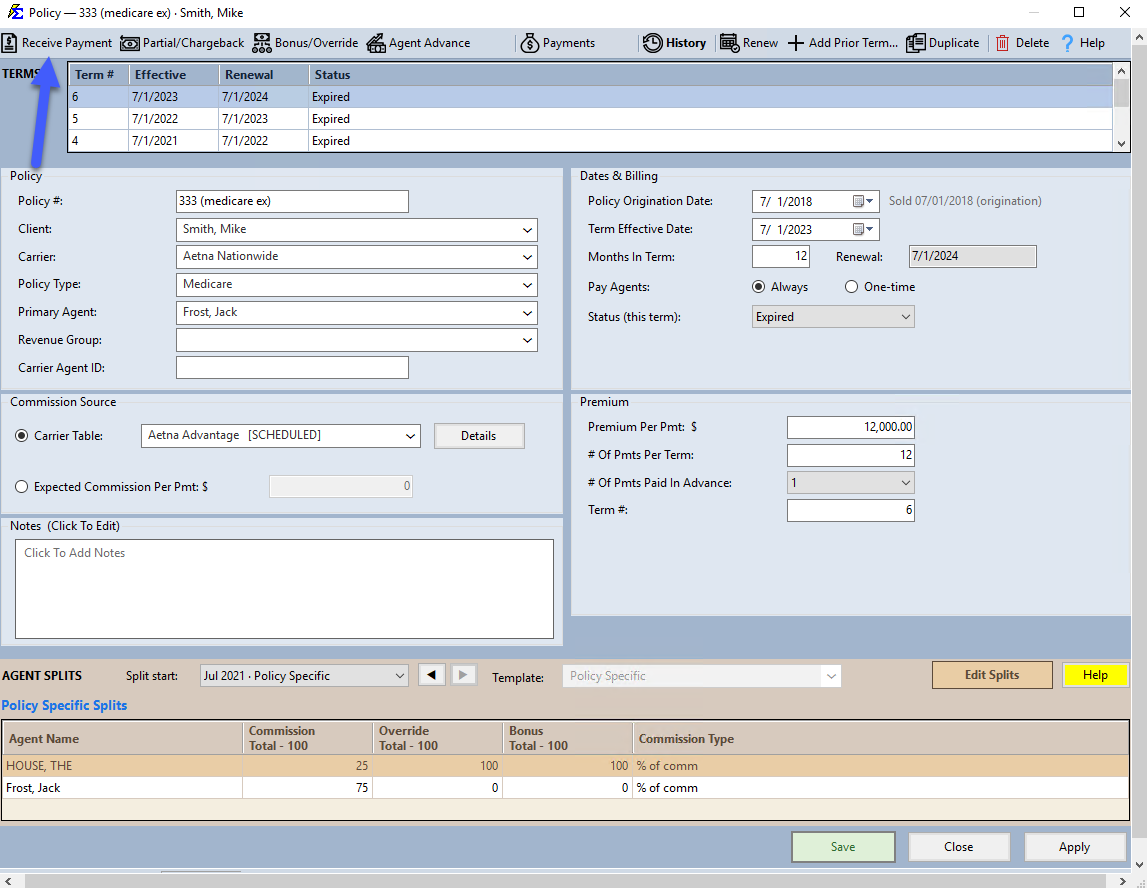This screenshot has height=888, width=1147.
Task: Click the yellow Help button for splits
Action: coord(1095,675)
